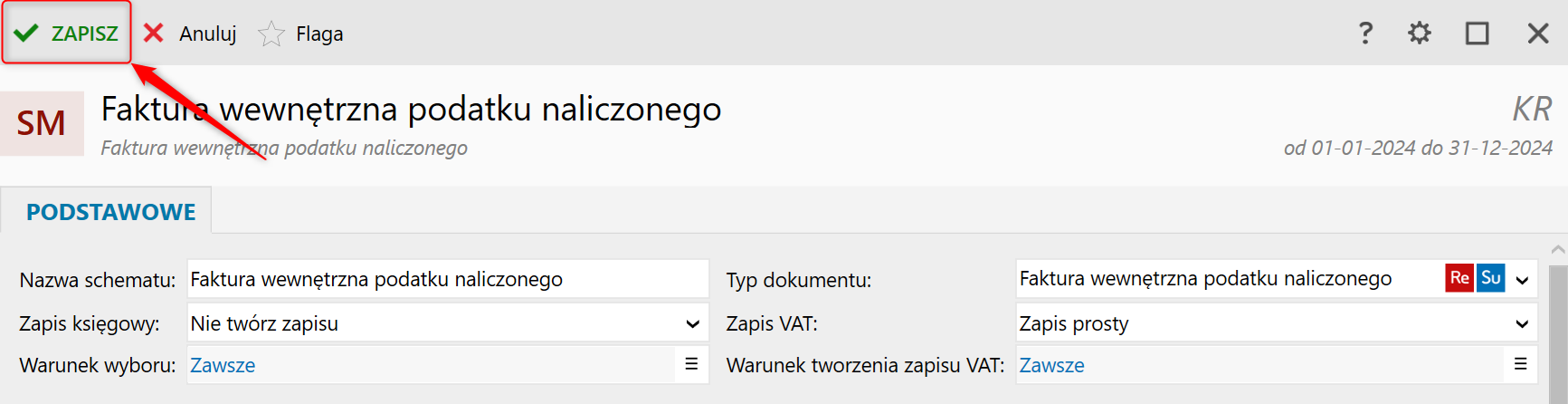Open help question mark icon
Viewport: 1568px width, 404px height.
[x=1365, y=34]
